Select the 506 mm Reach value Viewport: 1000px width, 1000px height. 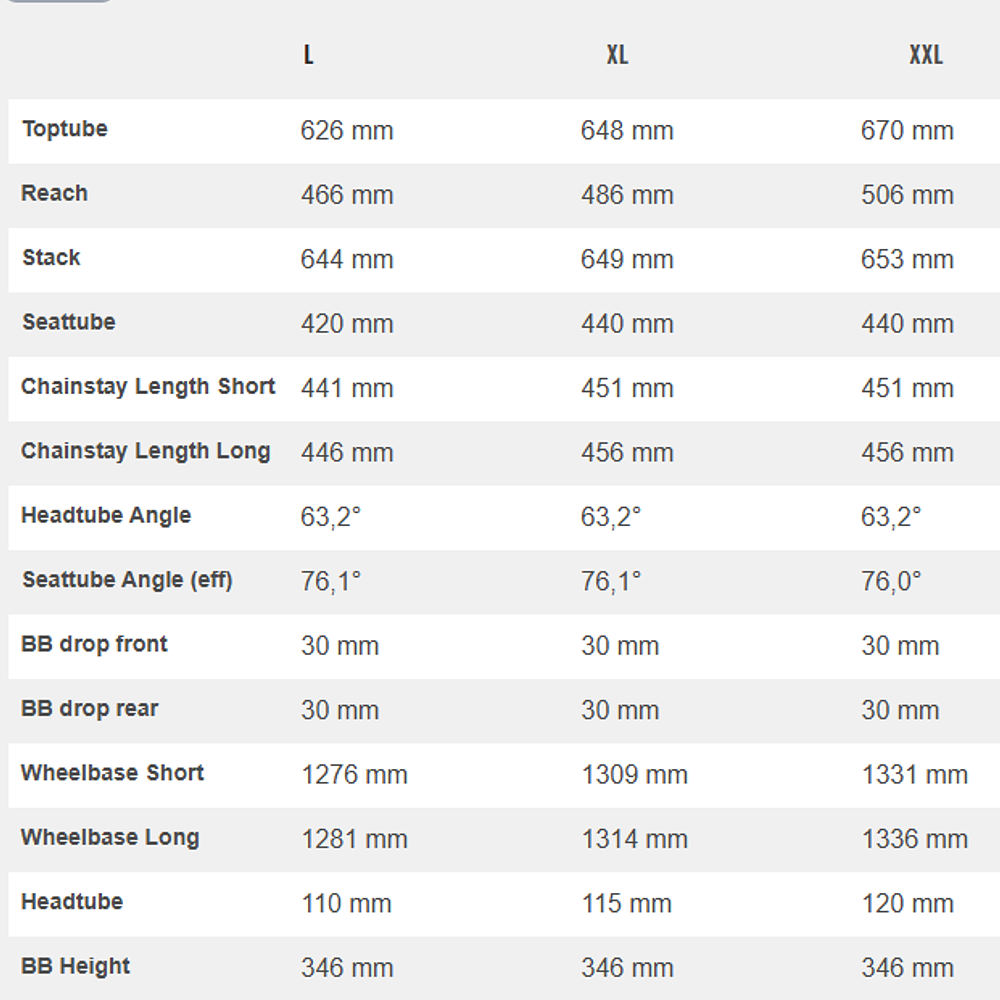907,195
